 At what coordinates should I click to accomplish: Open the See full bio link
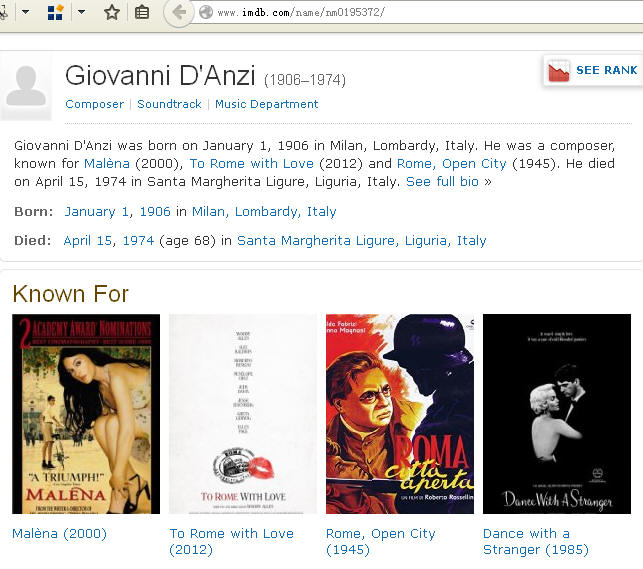(x=442, y=182)
